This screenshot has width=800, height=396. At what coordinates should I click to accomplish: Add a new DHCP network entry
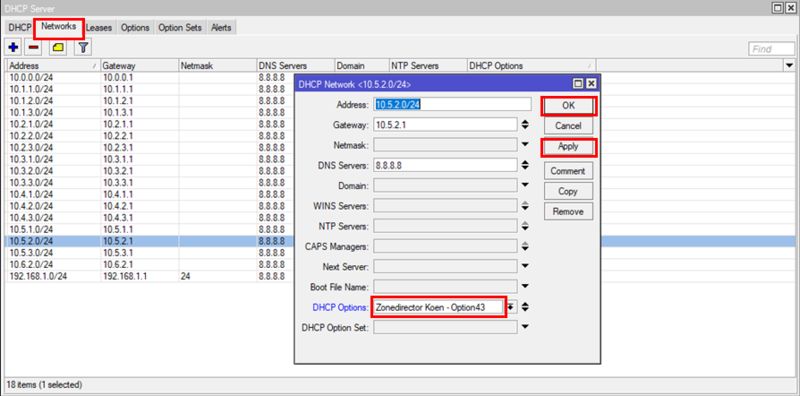point(14,48)
